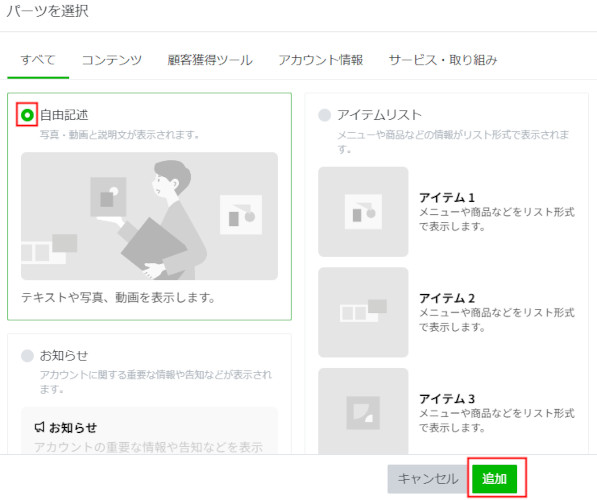The image size is (597, 500).
Task: Click the 追加 button
Action: pyautogui.click(x=494, y=478)
